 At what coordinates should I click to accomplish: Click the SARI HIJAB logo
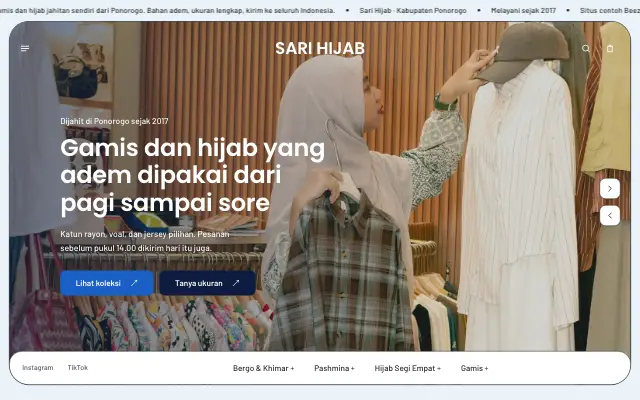[x=320, y=48]
